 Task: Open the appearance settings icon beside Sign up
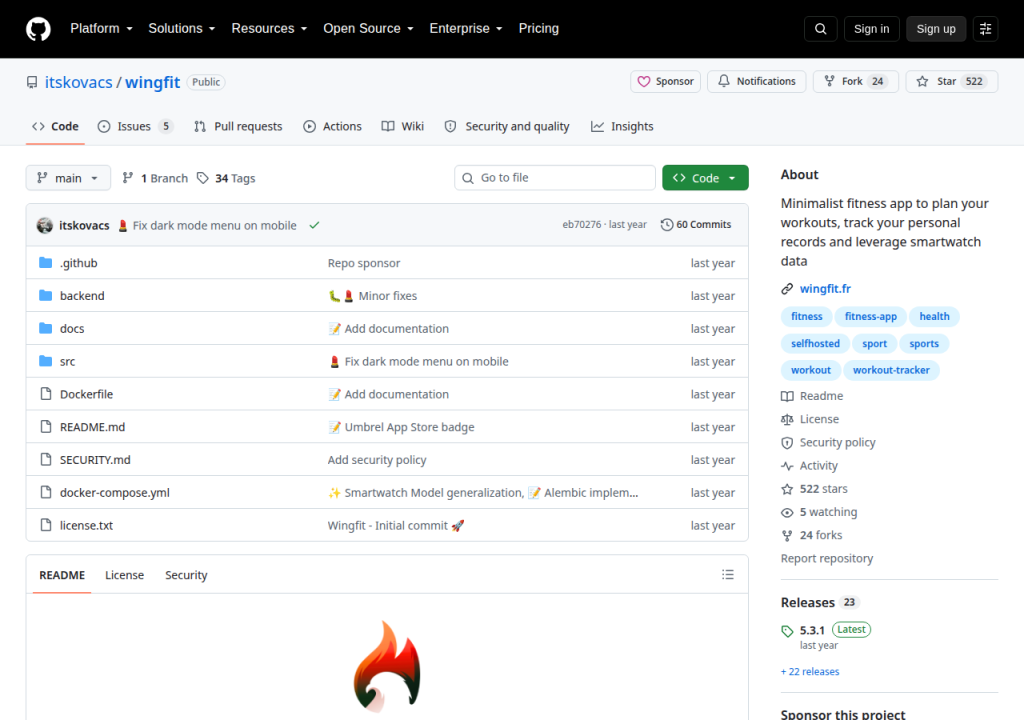pos(985,29)
